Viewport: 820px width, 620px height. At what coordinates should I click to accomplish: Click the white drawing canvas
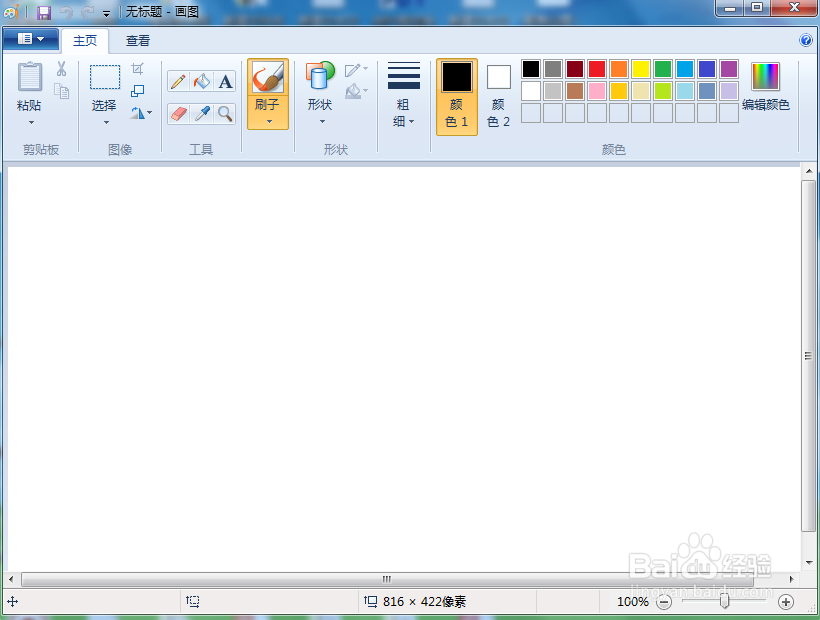coord(403,369)
